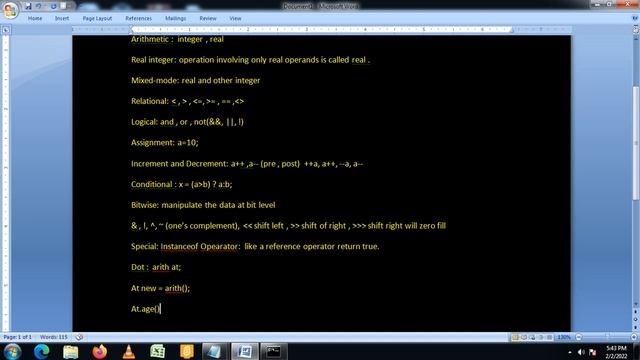Viewport: 640px width, 360px height.
Task: Open File Explorer from taskbar
Action: coord(71,351)
